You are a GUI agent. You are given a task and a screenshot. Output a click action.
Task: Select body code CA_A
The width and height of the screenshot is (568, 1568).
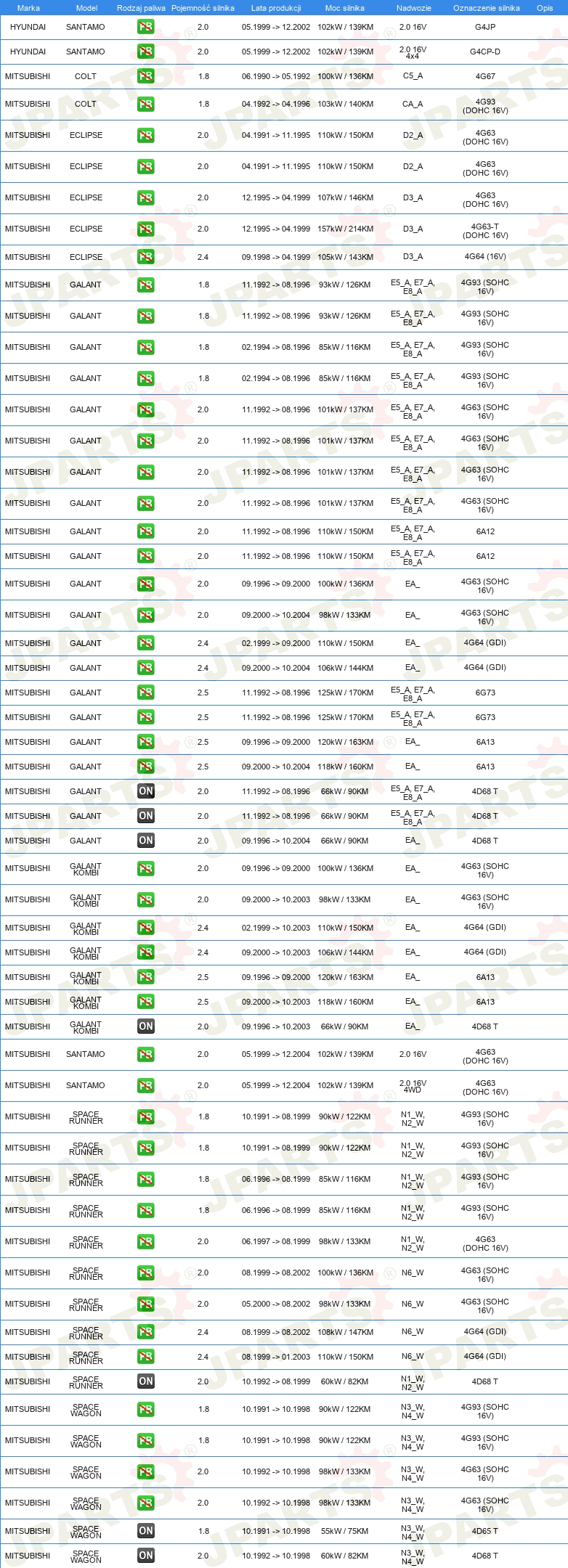pos(413,104)
